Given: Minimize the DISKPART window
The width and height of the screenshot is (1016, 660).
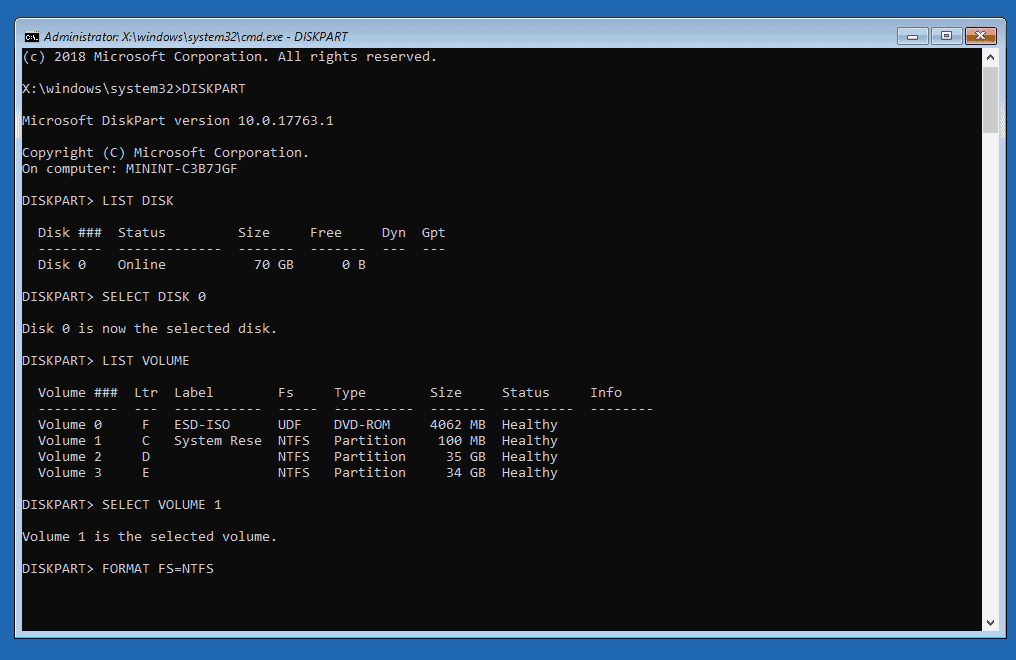Looking at the screenshot, I should 911,35.
